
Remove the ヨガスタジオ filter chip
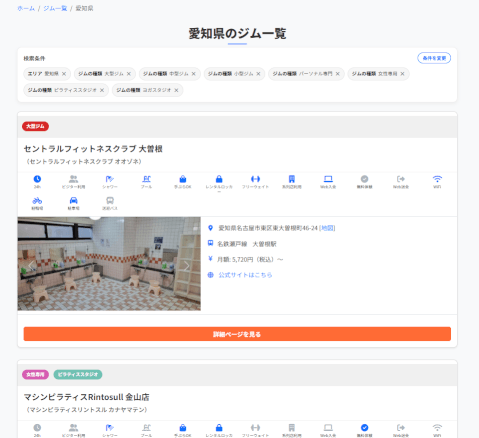(176, 90)
